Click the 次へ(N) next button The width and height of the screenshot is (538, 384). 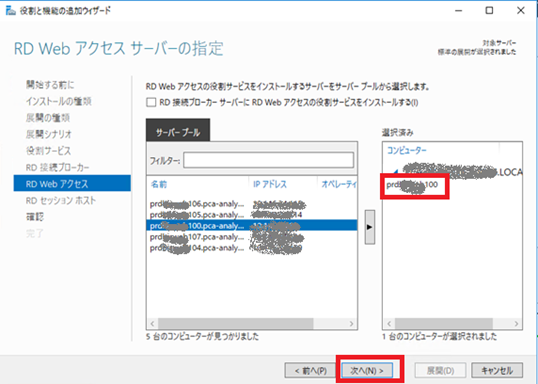point(366,370)
